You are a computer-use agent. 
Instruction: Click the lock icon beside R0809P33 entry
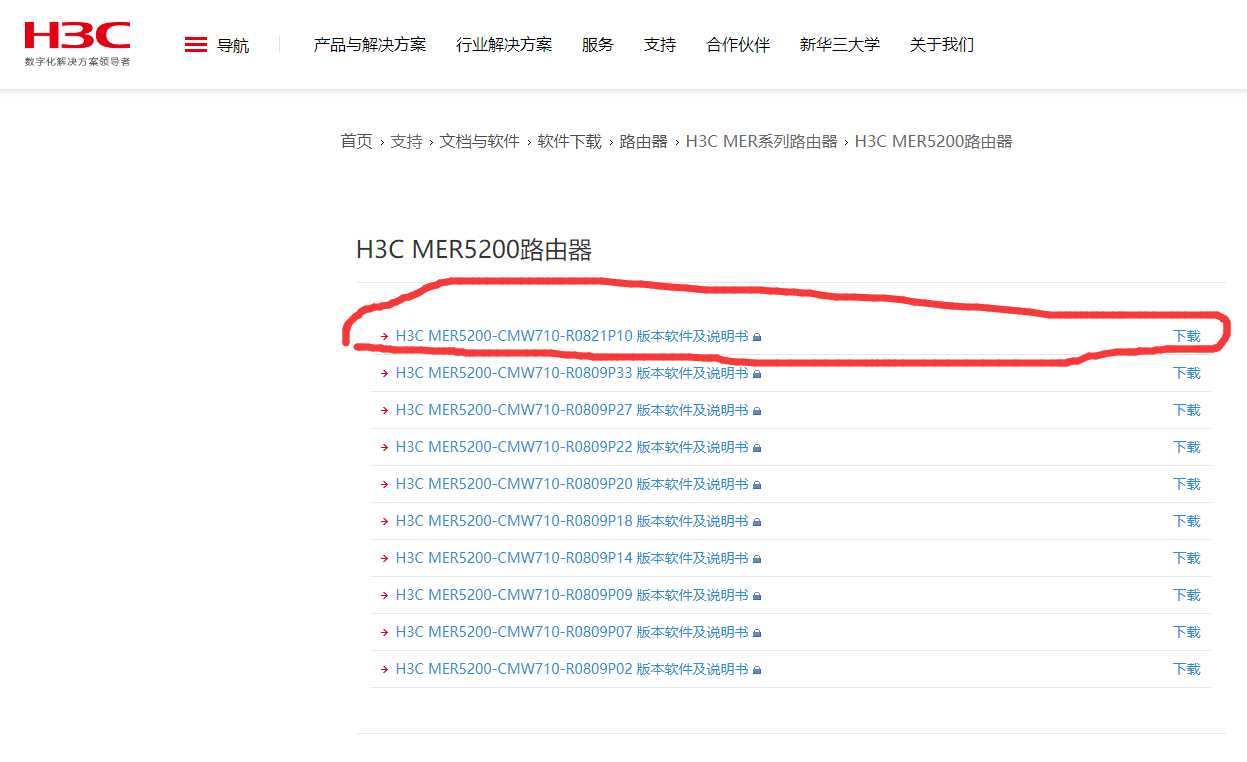click(757, 374)
